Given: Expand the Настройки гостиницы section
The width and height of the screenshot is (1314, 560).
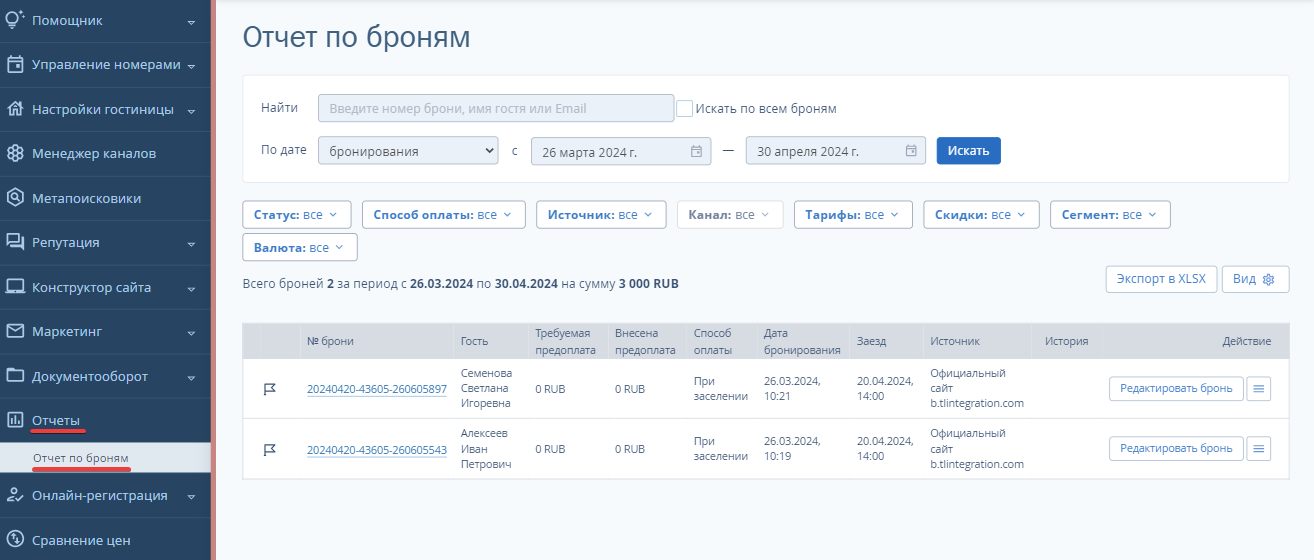Looking at the screenshot, I should pyautogui.click(x=191, y=110).
